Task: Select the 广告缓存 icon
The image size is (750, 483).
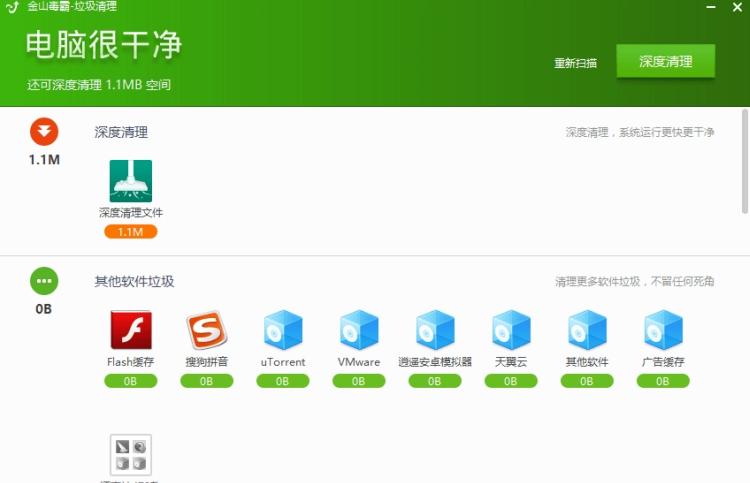Action: [663, 330]
